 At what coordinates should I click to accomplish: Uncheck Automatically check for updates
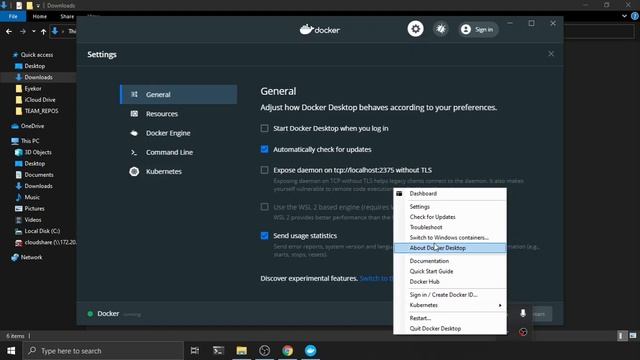pos(264,149)
